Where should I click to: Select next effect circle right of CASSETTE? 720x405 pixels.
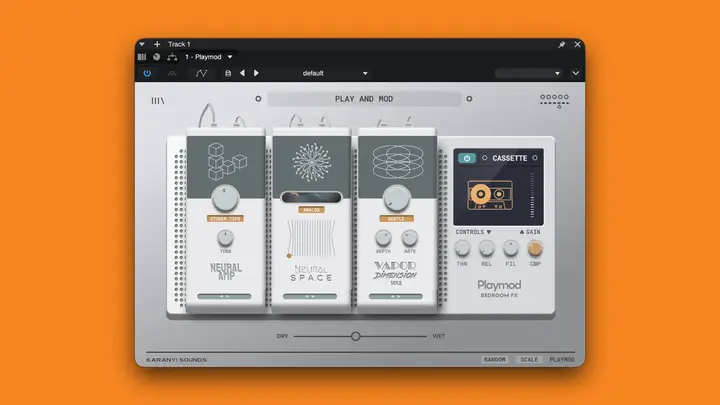(535, 158)
